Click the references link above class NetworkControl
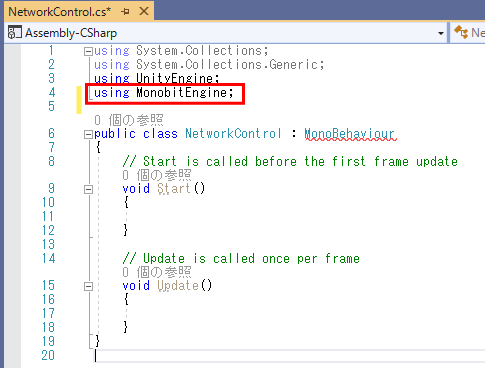The image size is (485, 368). pos(129,120)
